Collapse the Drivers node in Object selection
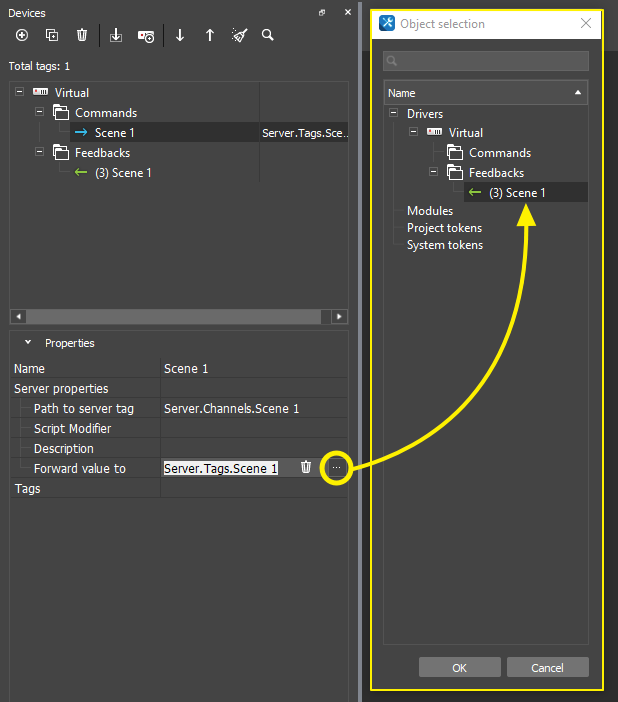618x702 pixels. coord(394,114)
